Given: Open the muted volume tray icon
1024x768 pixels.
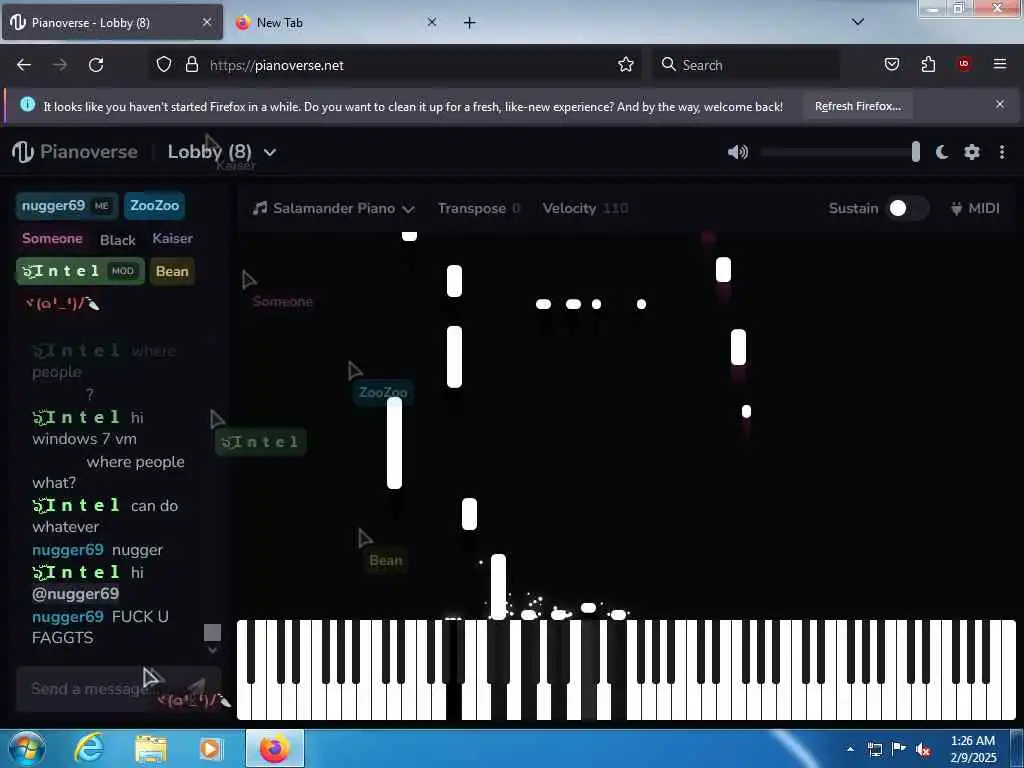Looking at the screenshot, I should (923, 750).
